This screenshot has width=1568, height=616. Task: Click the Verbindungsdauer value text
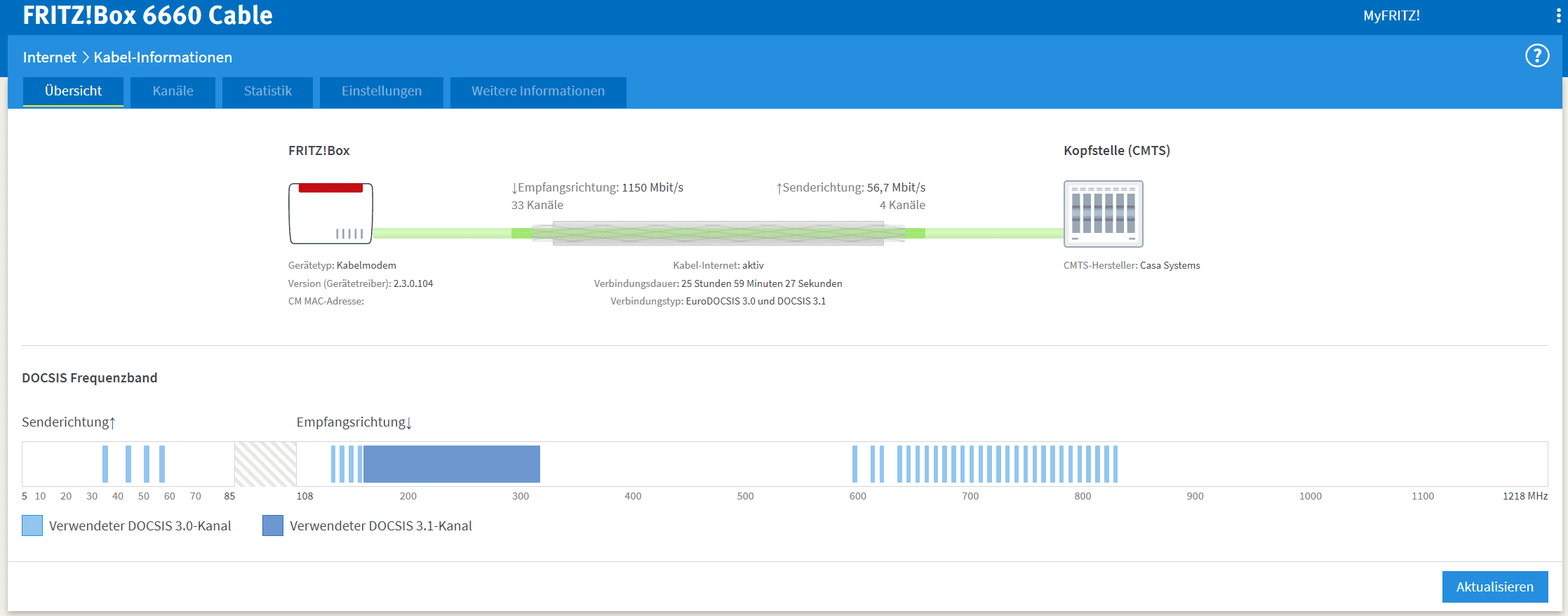(x=761, y=283)
